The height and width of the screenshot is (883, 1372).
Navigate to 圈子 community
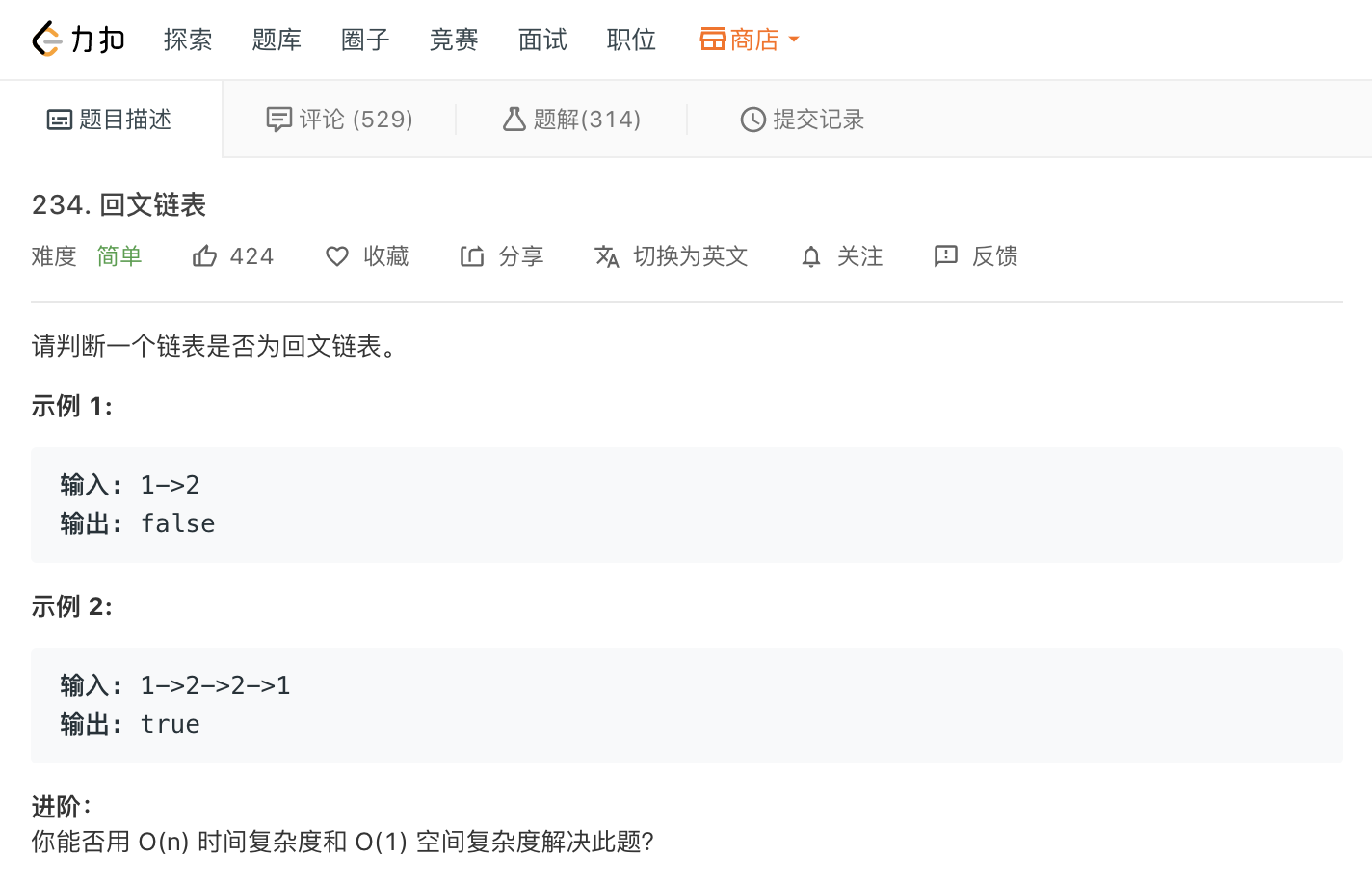point(365,40)
